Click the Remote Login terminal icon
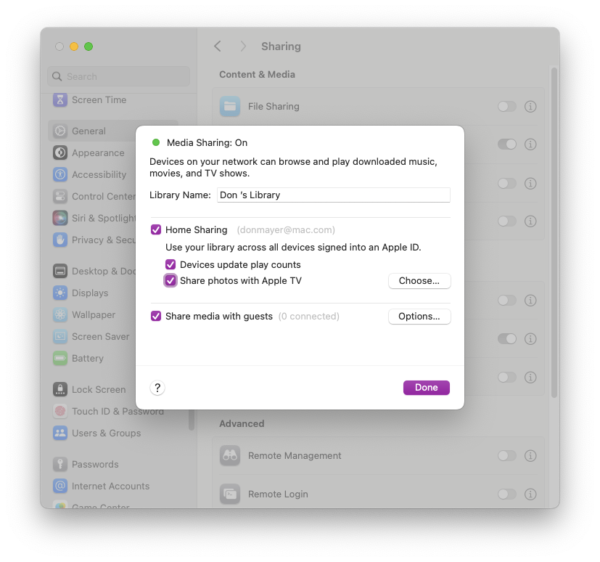 click(x=230, y=494)
